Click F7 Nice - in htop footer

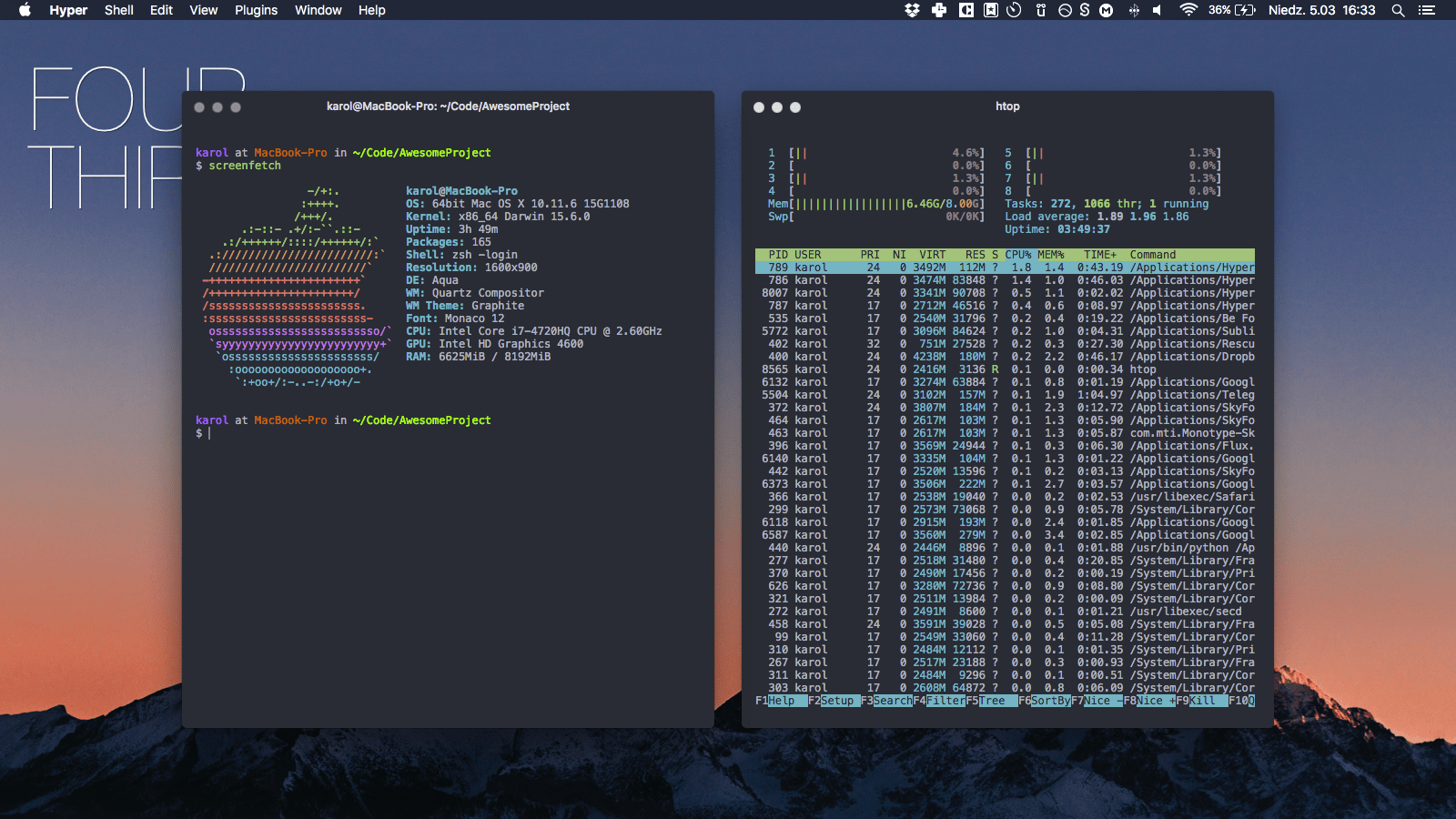[1097, 701]
